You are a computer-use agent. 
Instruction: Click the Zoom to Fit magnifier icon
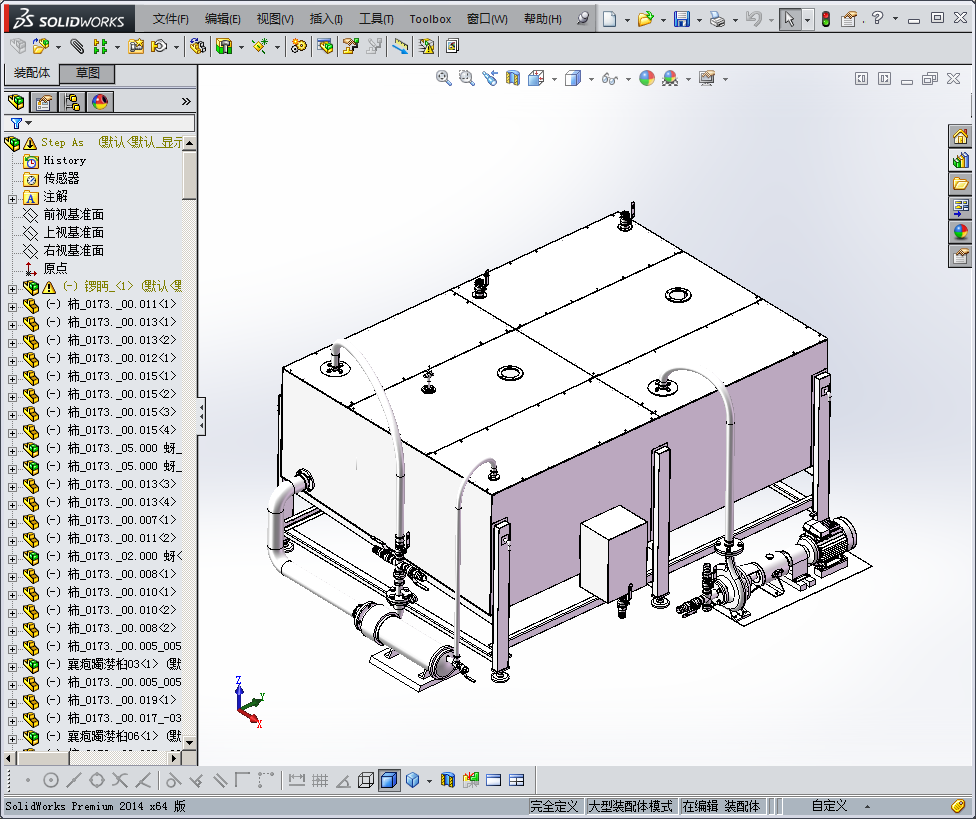pyautogui.click(x=444, y=78)
